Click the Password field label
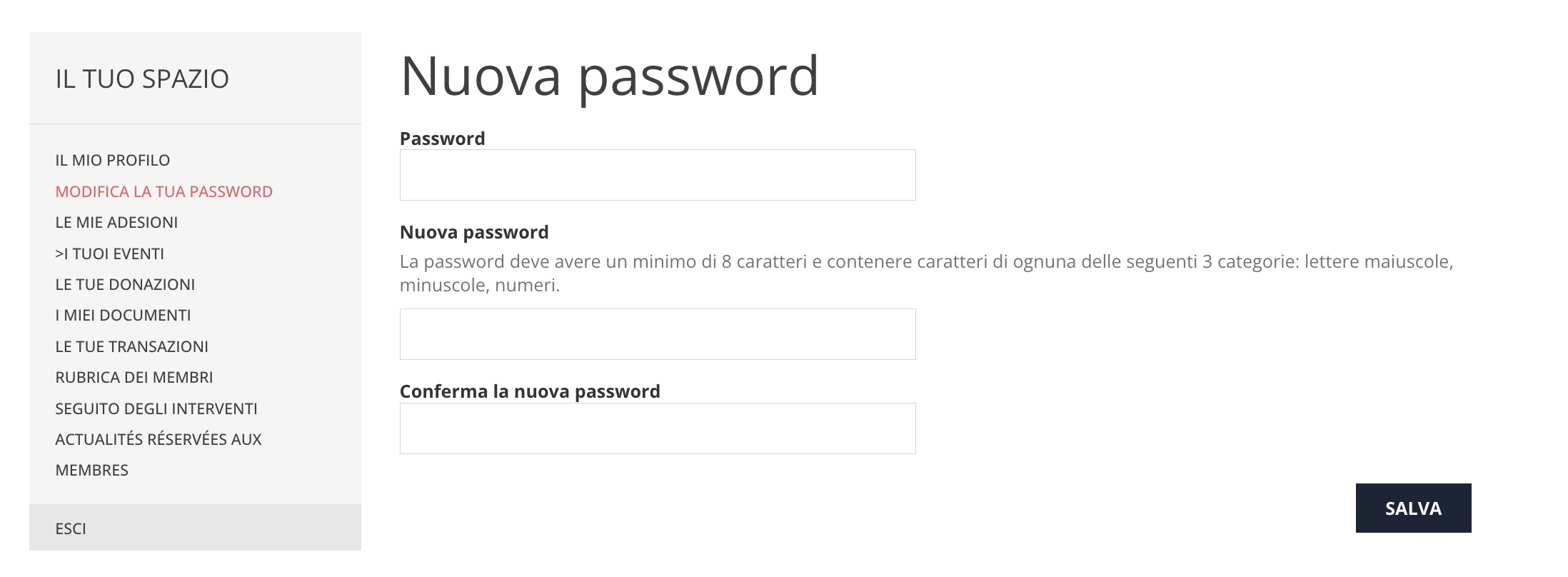 coord(443,138)
